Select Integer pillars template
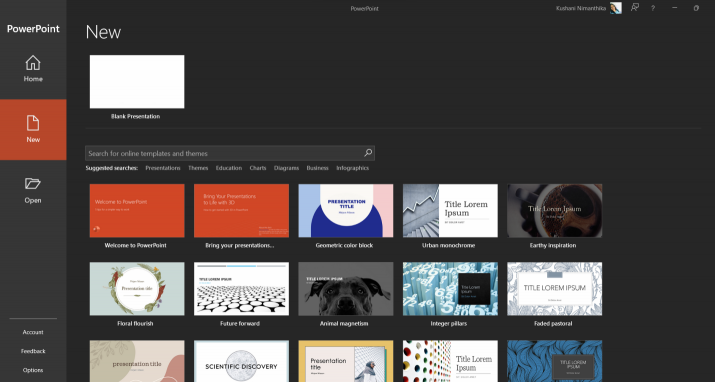 coord(450,289)
